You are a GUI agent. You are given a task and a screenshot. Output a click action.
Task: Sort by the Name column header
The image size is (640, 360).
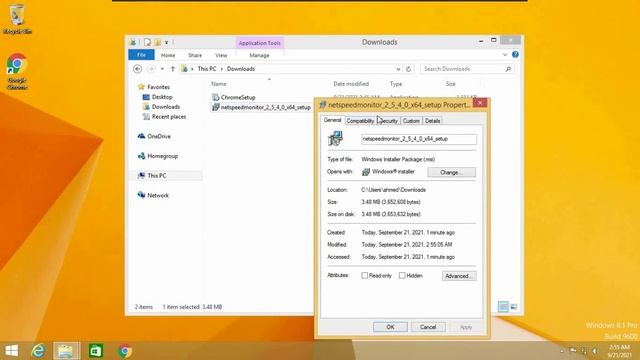pyautogui.click(x=218, y=84)
